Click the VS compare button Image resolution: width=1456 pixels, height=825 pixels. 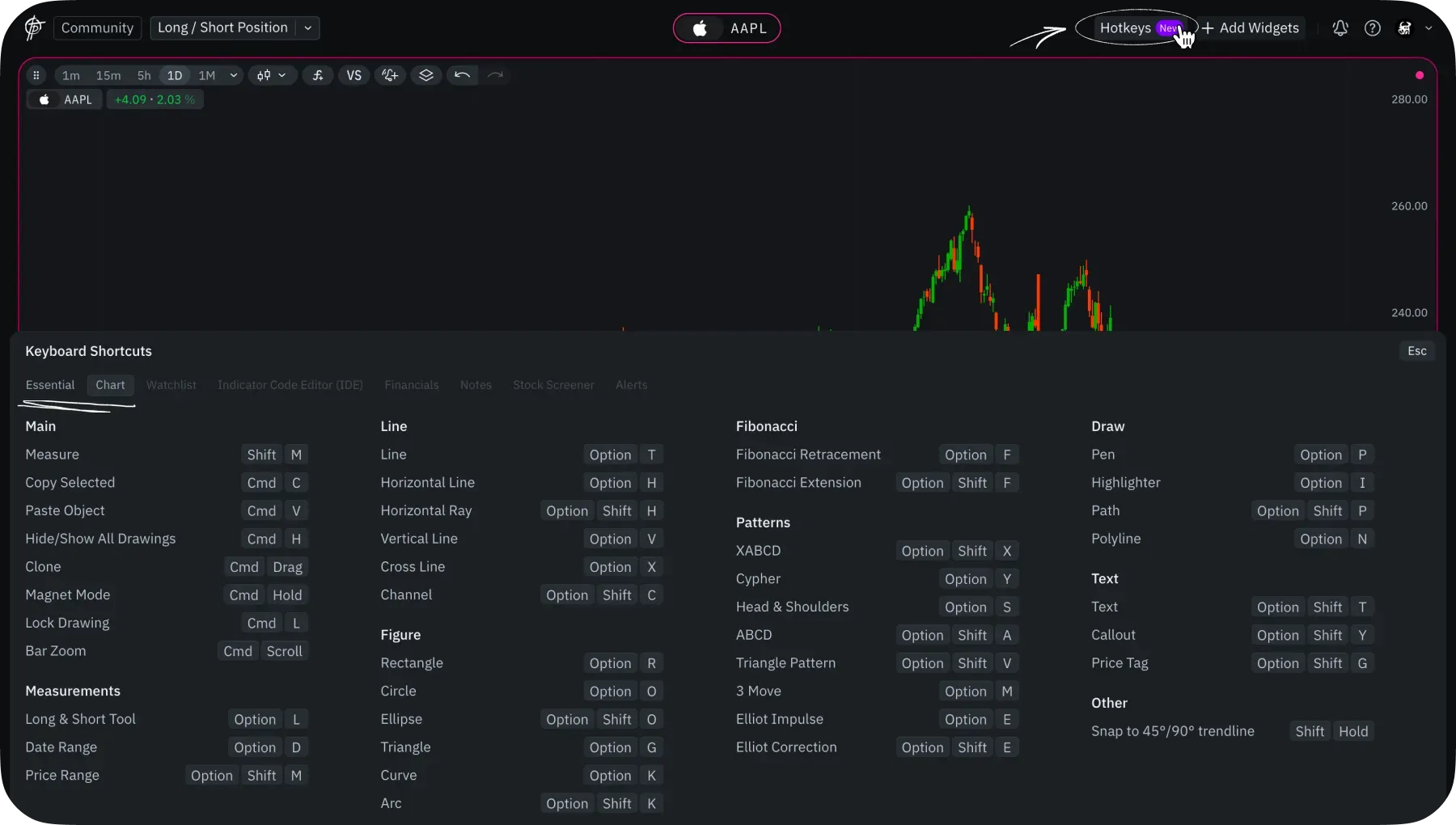coord(353,75)
